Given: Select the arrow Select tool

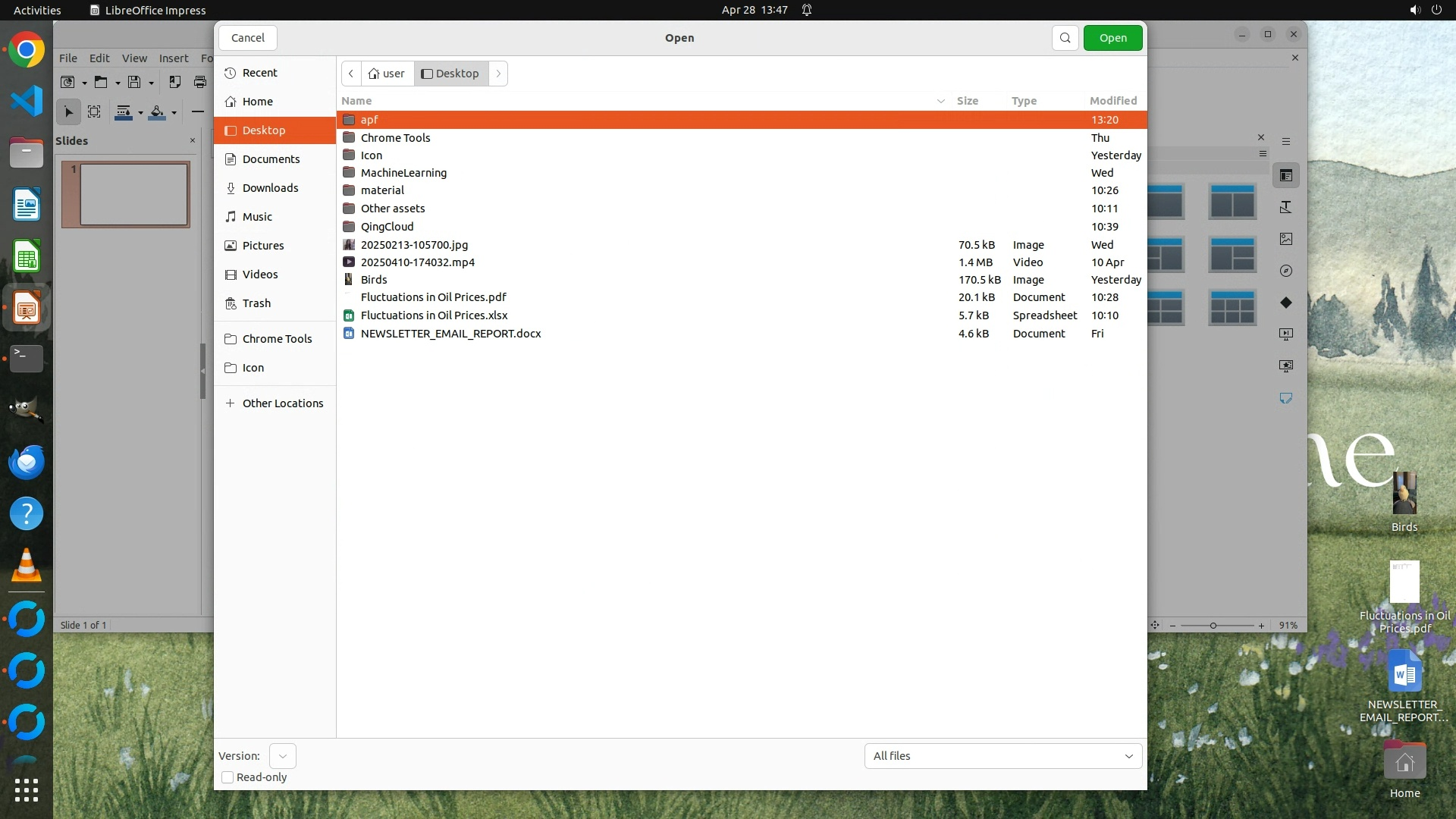Looking at the screenshot, I should [x=68, y=112].
